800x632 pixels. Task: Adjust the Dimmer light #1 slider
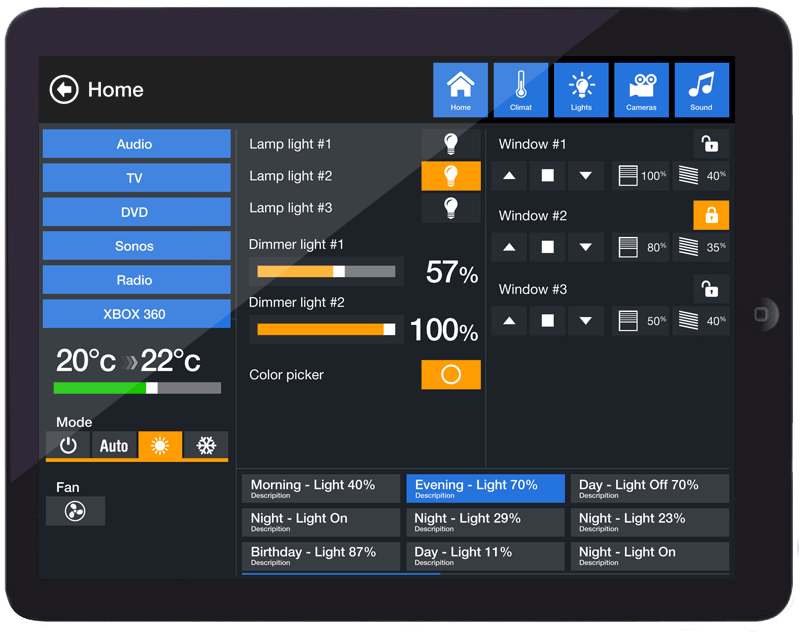[x=326, y=271]
